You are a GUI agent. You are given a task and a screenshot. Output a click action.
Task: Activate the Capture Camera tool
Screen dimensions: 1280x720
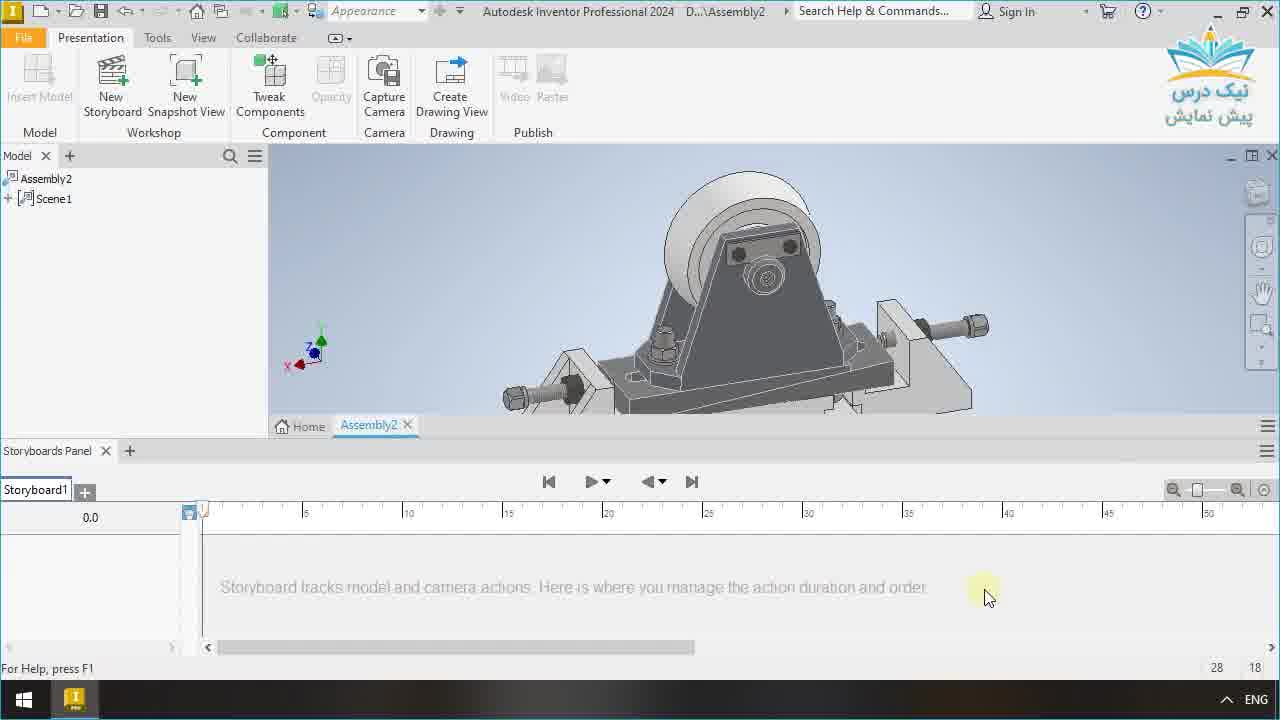coord(384,85)
